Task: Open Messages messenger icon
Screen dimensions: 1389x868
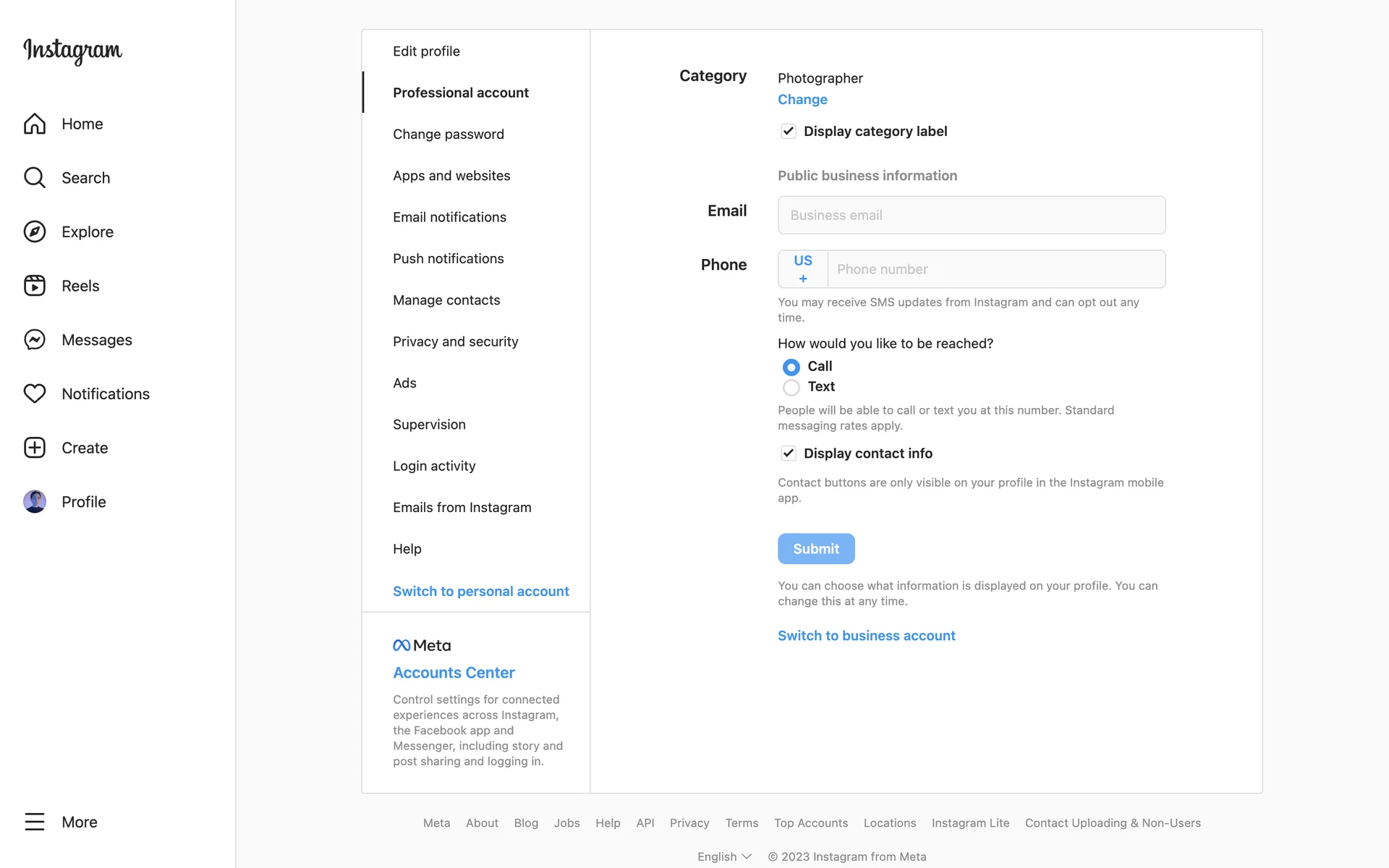Action: 35,340
